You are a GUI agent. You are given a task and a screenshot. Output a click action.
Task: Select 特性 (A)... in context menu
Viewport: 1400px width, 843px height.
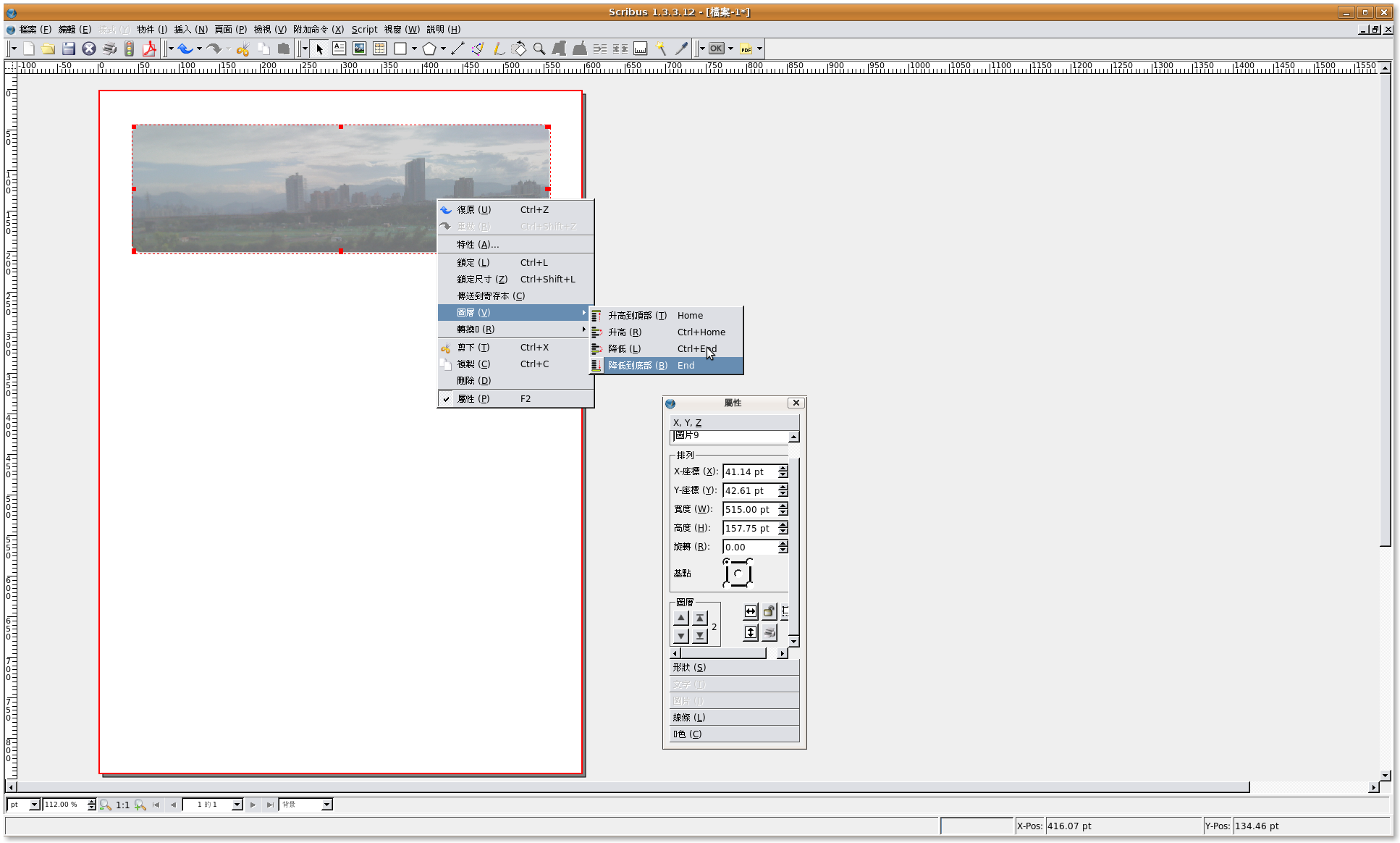[x=478, y=245]
